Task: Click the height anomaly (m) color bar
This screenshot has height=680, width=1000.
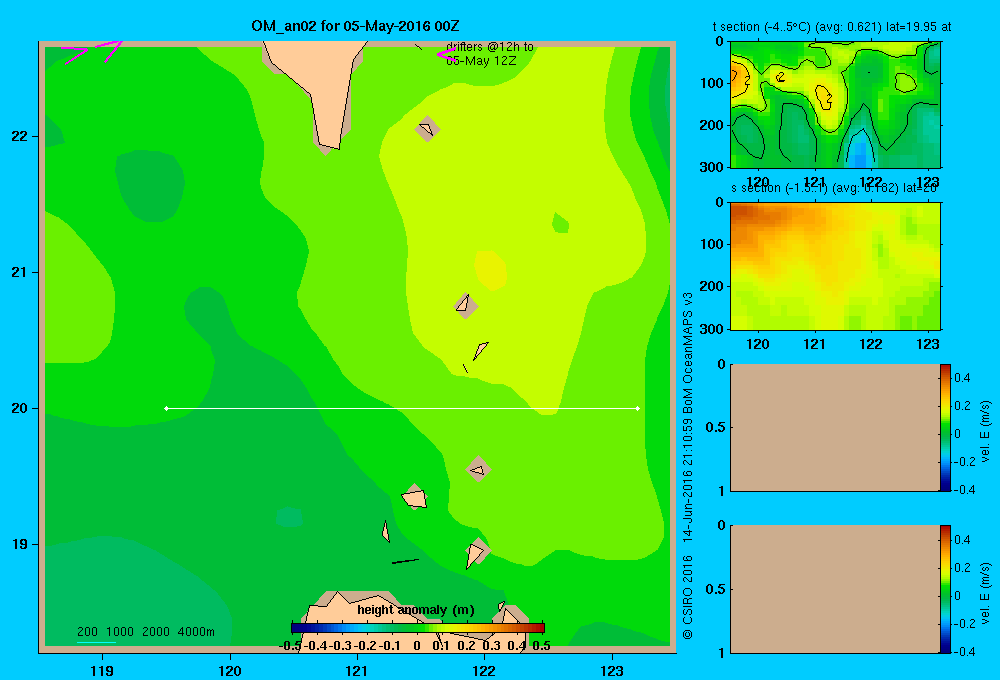Action: click(418, 628)
